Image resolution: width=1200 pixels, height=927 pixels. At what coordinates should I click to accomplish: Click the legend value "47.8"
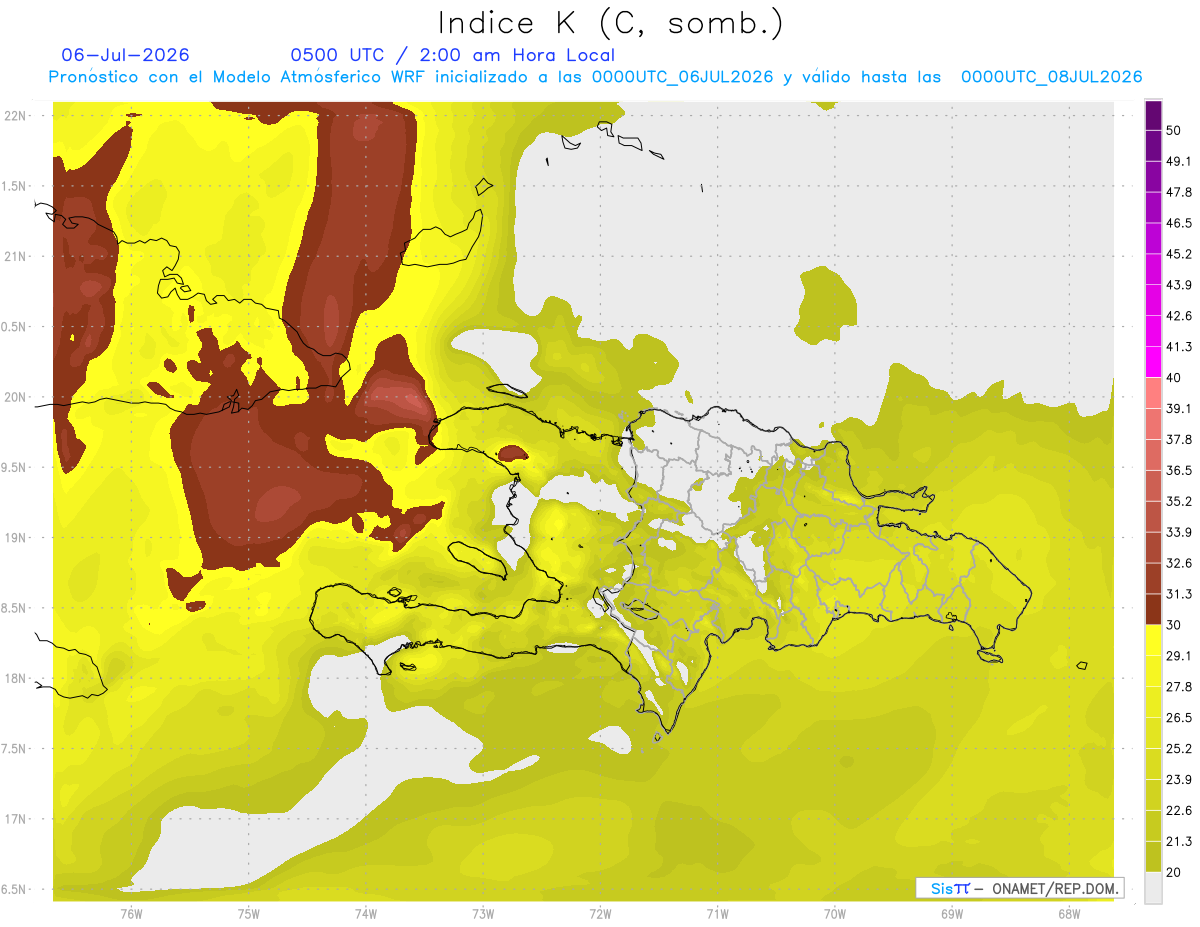(1179, 192)
